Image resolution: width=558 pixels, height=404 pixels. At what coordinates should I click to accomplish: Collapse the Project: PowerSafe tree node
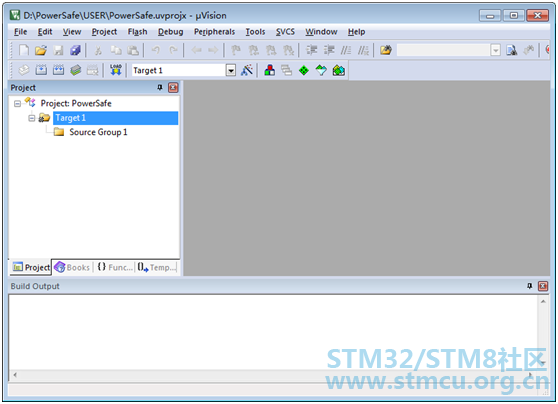pos(17,104)
